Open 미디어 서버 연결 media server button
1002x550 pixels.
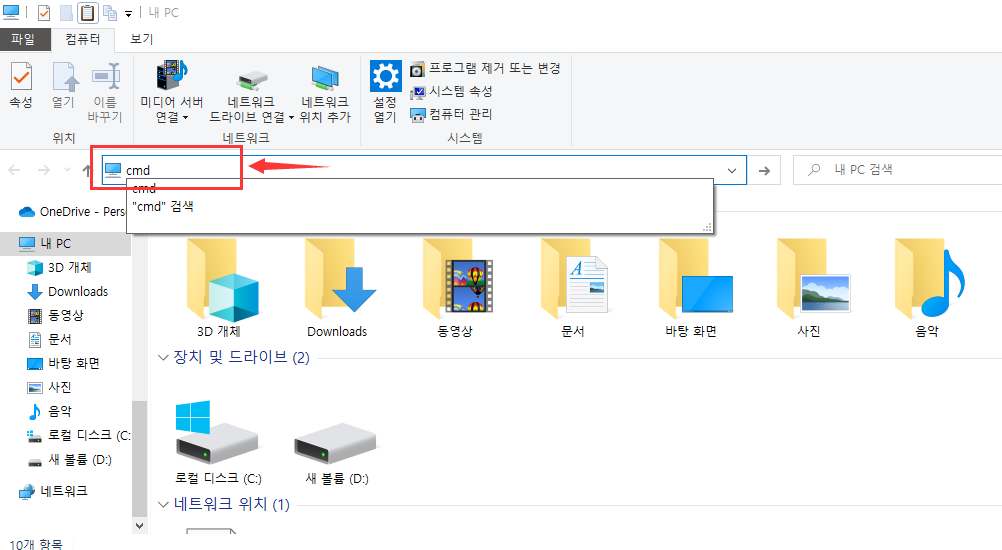coord(171,92)
